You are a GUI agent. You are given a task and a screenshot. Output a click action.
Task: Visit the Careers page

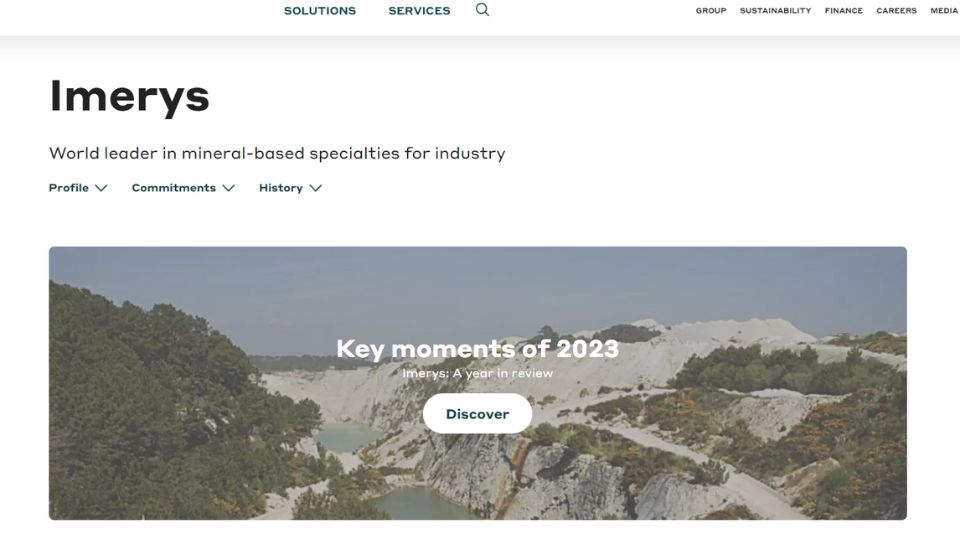click(896, 11)
